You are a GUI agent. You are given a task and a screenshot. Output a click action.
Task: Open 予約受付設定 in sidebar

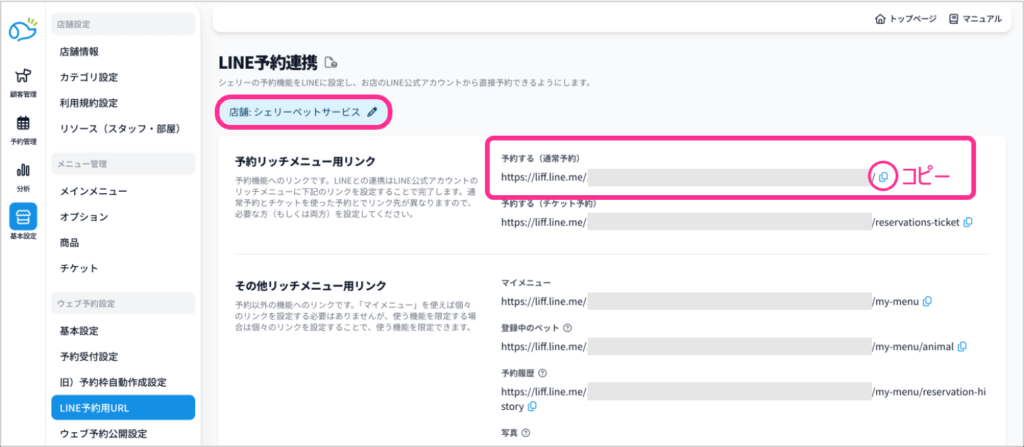coord(89,356)
